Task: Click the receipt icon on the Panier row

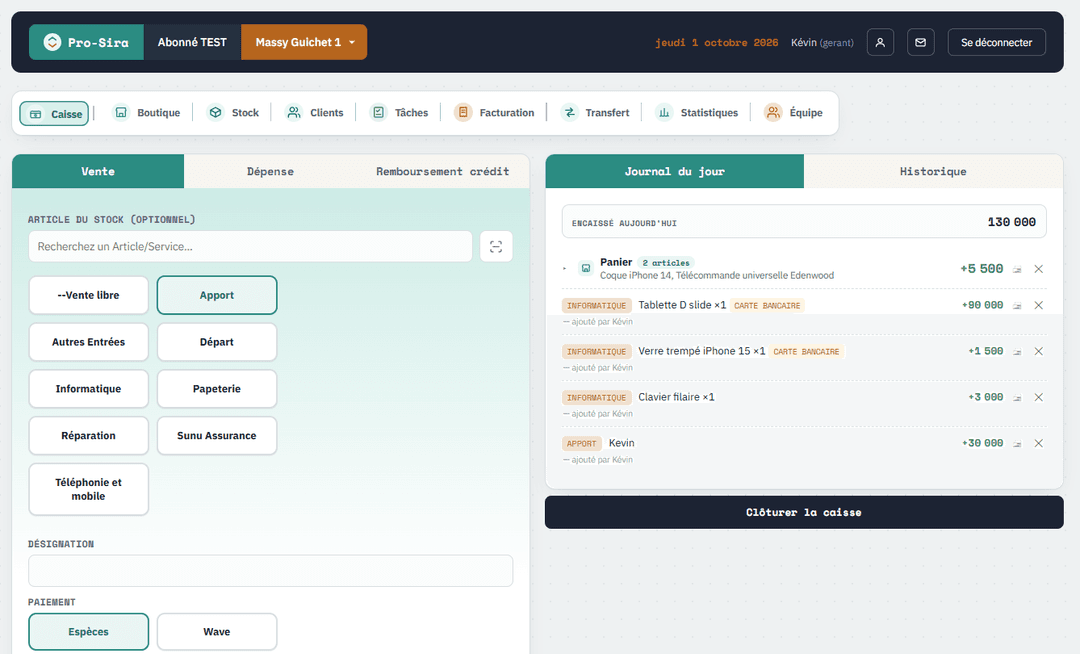Action: click(x=1017, y=269)
